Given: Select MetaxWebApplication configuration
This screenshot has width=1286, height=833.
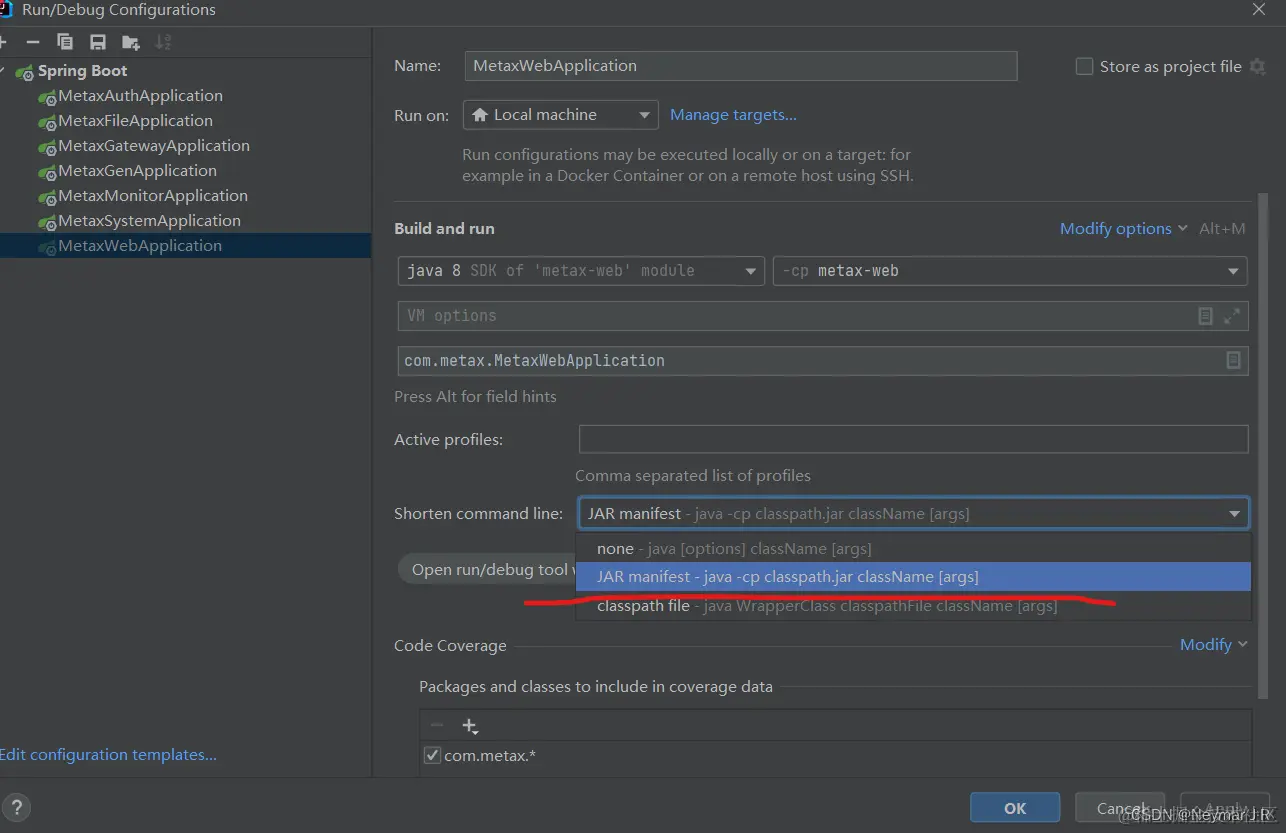Looking at the screenshot, I should point(185,246).
